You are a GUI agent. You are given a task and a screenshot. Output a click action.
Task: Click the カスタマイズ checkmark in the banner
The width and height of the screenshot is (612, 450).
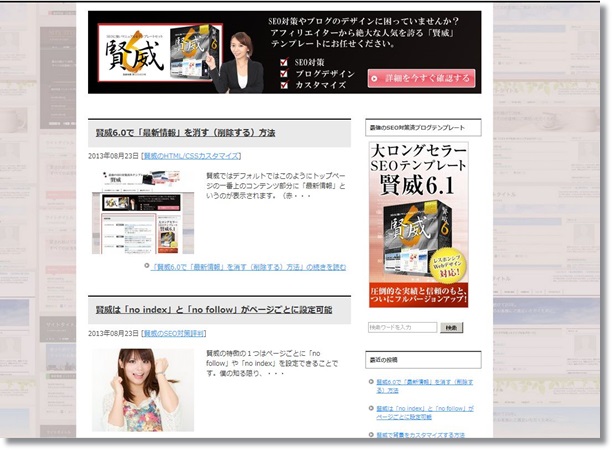[284, 84]
